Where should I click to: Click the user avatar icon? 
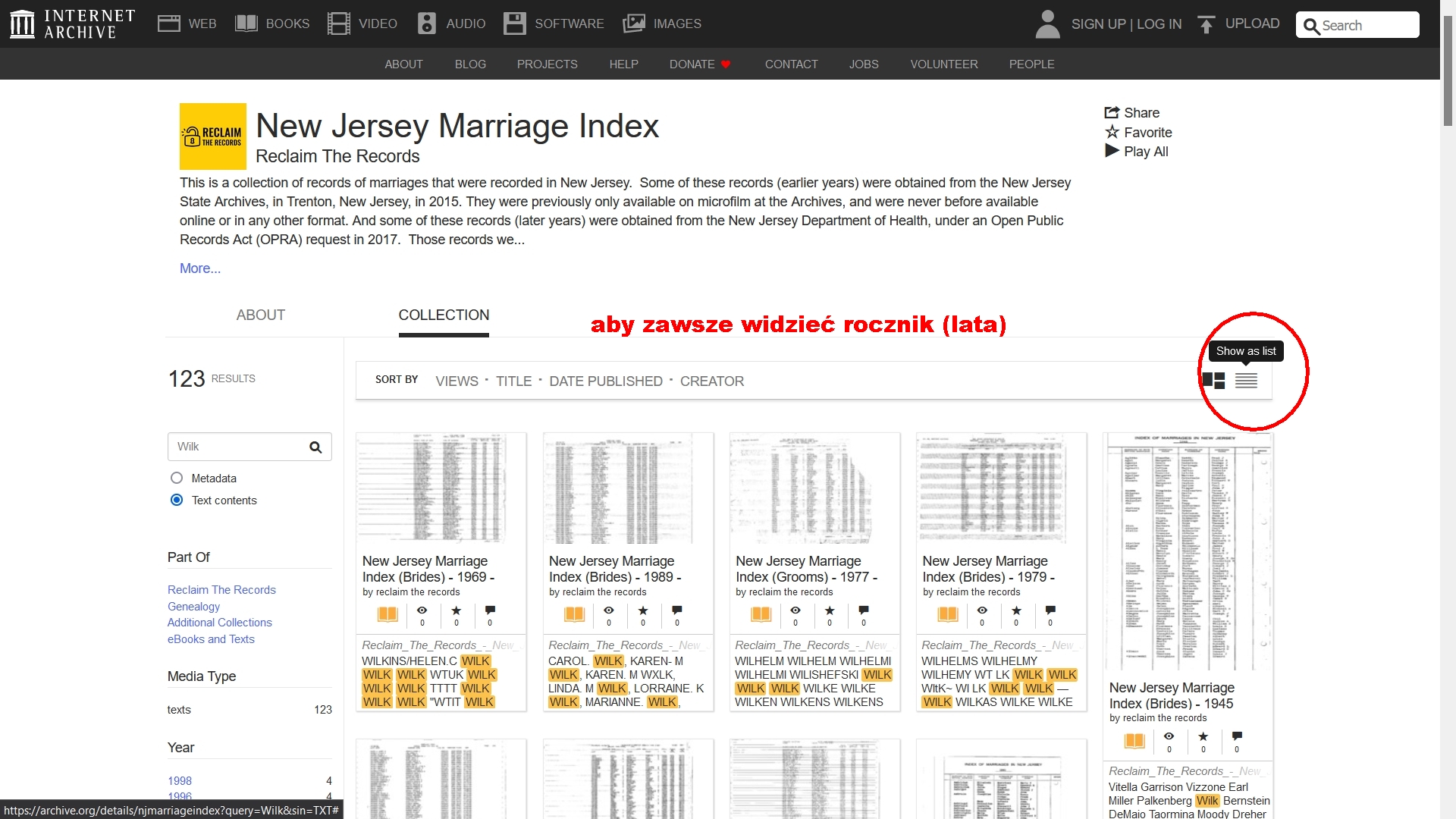pos(1047,24)
